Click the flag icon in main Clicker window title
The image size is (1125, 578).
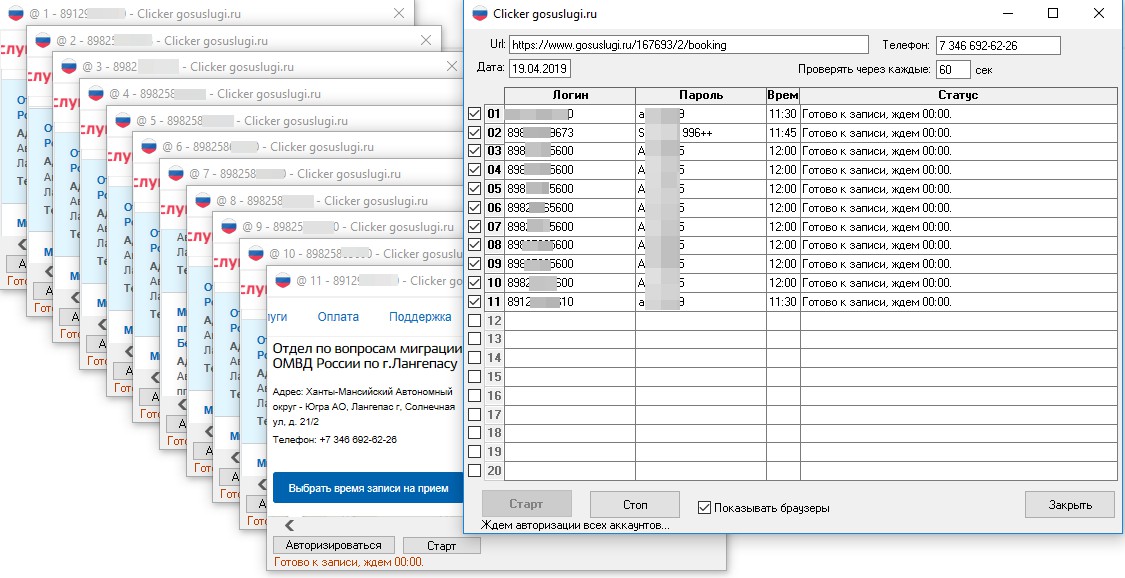click(479, 14)
